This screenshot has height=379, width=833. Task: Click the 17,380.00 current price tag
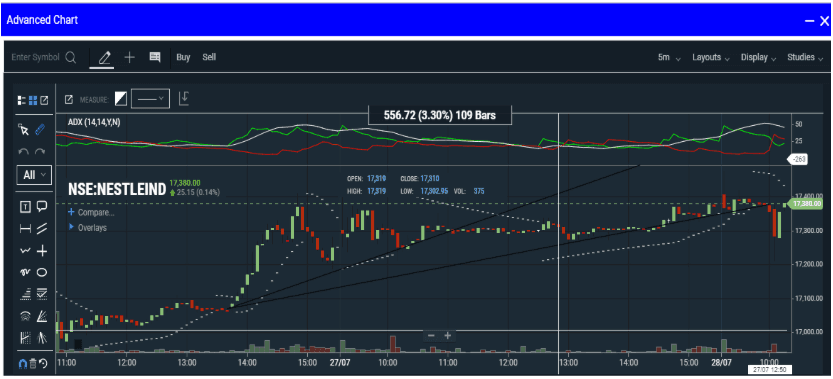point(806,204)
